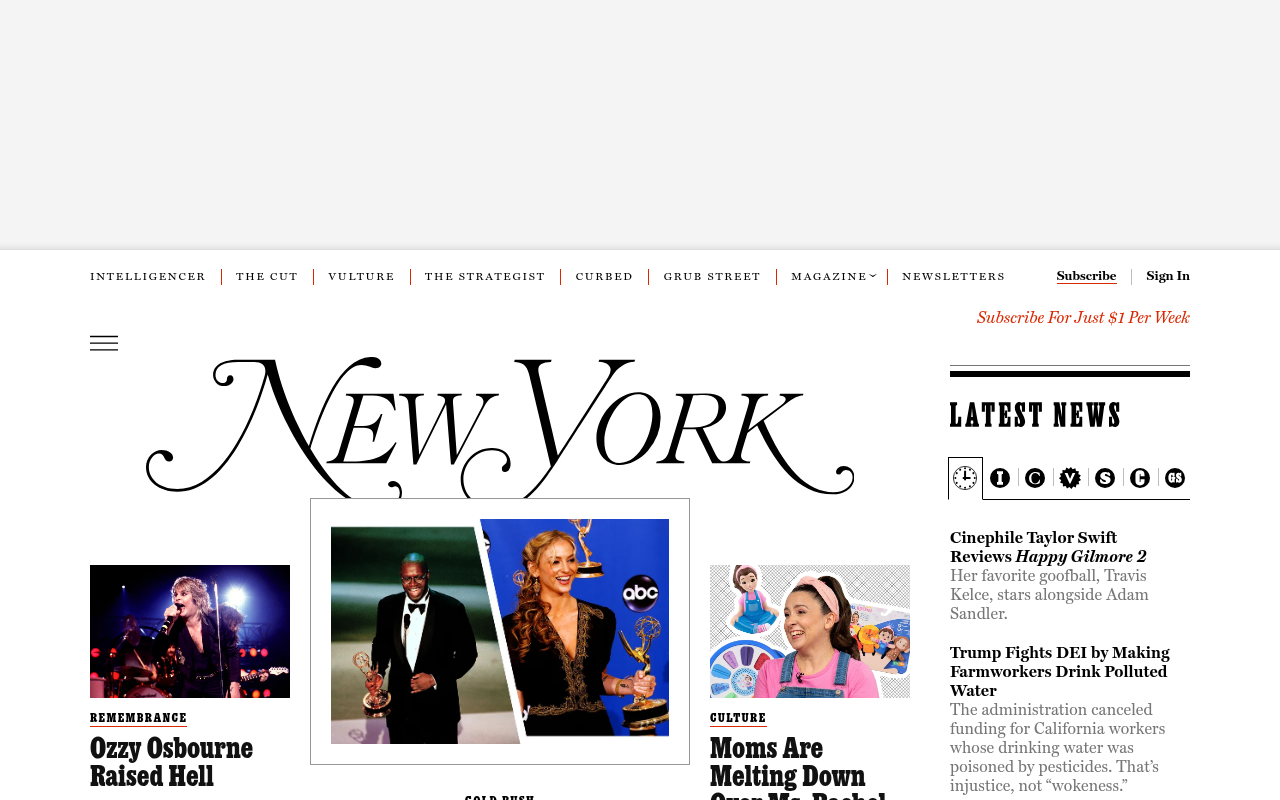Expand the Magazine dropdown menu
This screenshot has height=800, width=1280.
pyautogui.click(x=833, y=277)
